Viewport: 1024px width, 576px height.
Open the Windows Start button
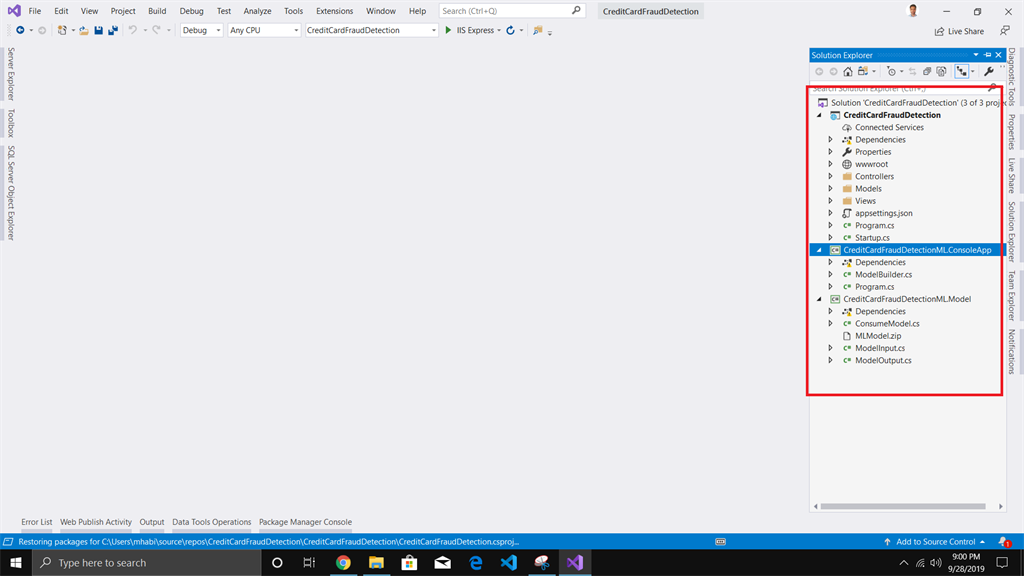point(16,562)
